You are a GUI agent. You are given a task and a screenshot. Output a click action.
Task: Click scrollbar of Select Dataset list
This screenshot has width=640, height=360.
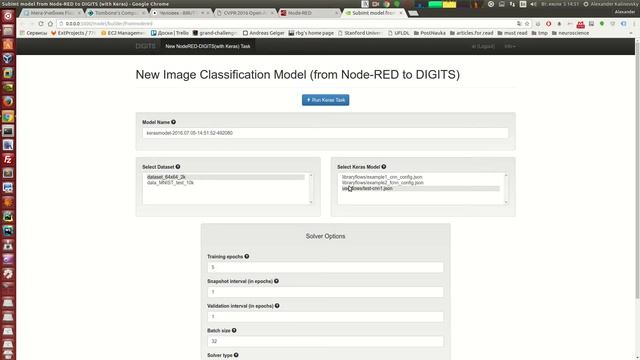point(311,189)
